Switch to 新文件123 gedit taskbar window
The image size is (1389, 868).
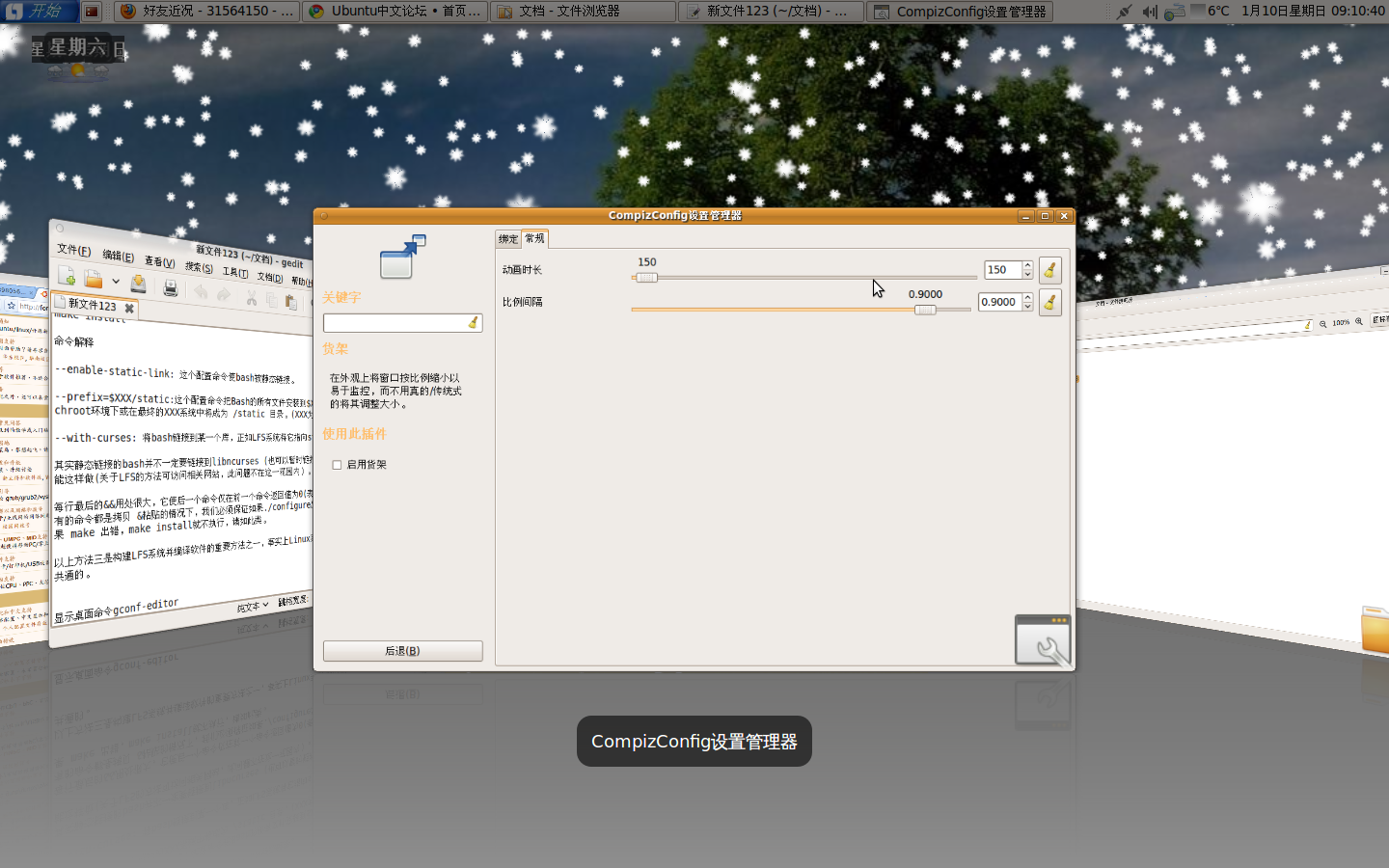point(771,12)
